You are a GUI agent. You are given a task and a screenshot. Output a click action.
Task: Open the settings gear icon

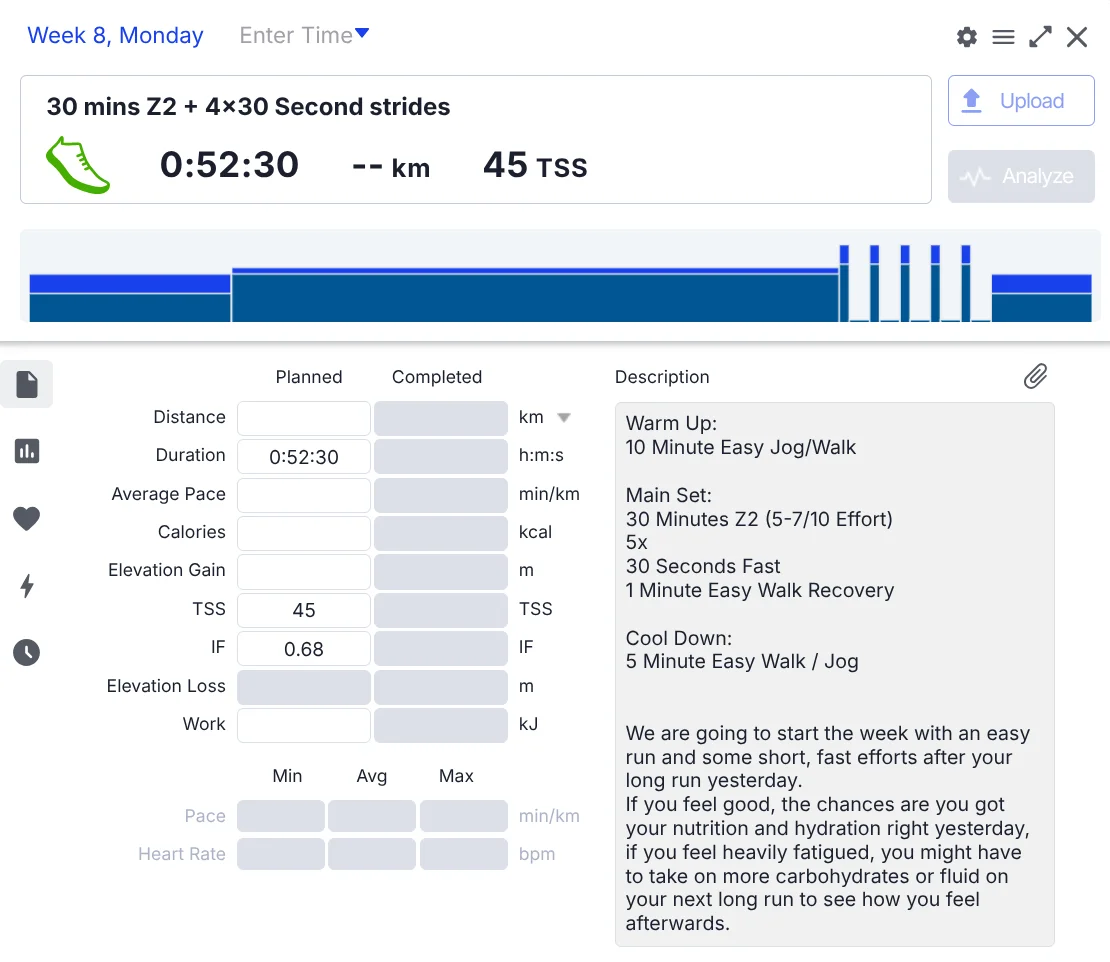click(x=966, y=37)
